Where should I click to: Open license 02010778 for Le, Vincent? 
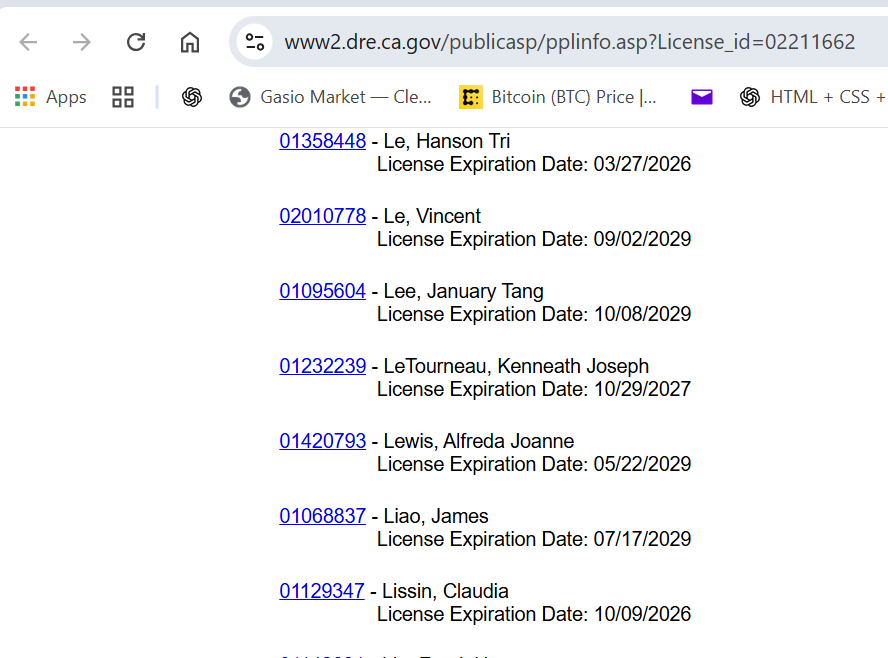[322, 216]
